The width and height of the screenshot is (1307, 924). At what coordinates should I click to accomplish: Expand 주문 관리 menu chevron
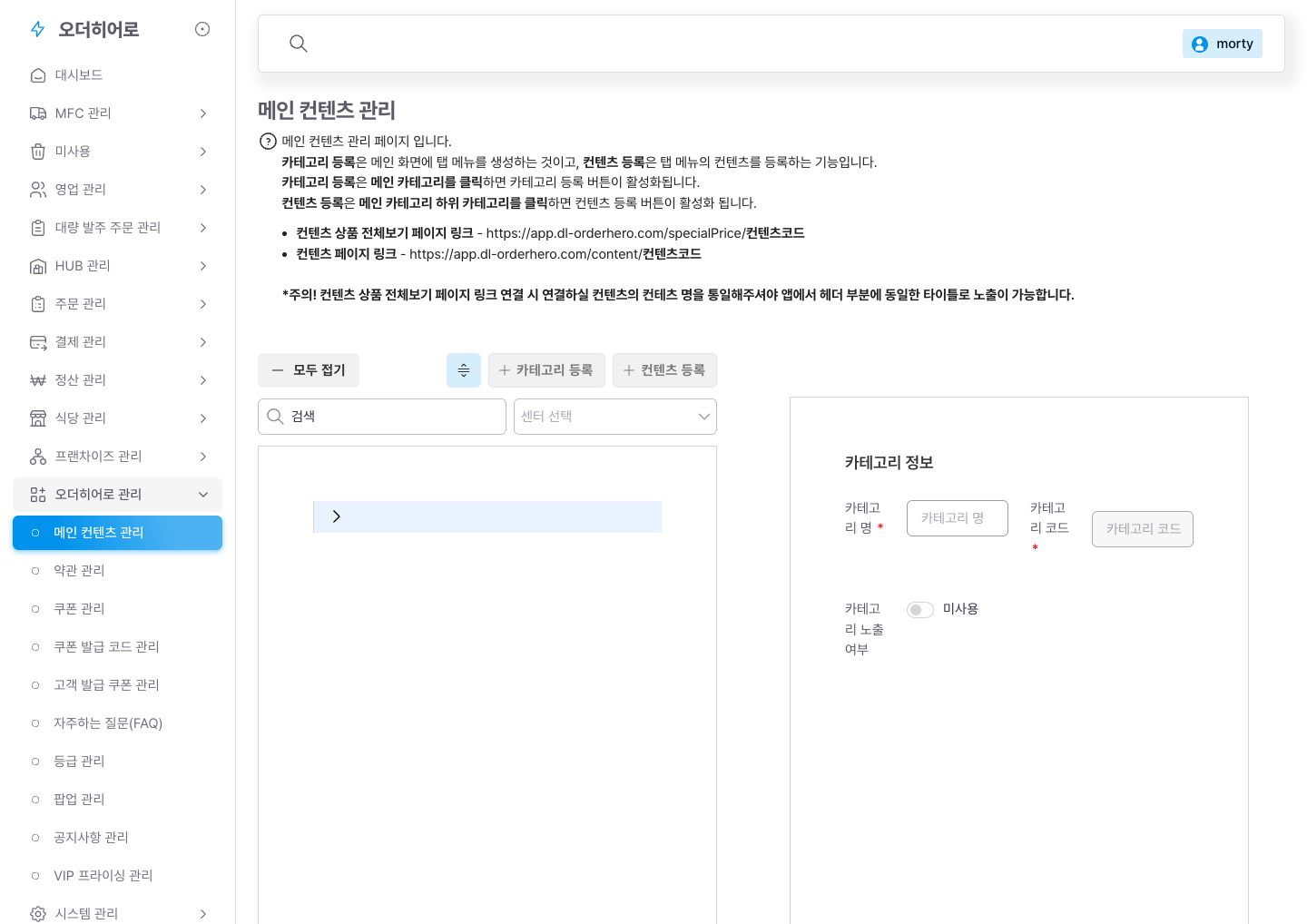(x=203, y=304)
